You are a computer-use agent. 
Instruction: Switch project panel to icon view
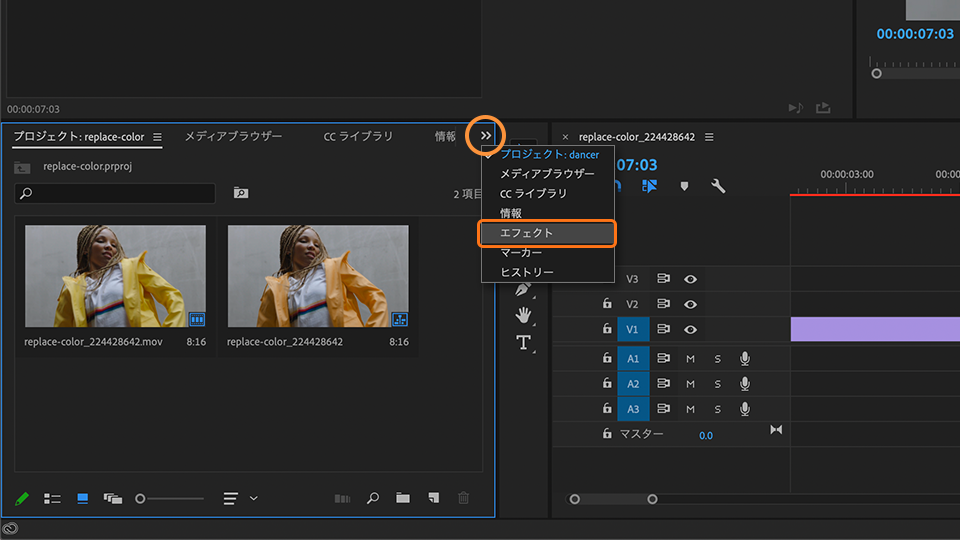83,498
